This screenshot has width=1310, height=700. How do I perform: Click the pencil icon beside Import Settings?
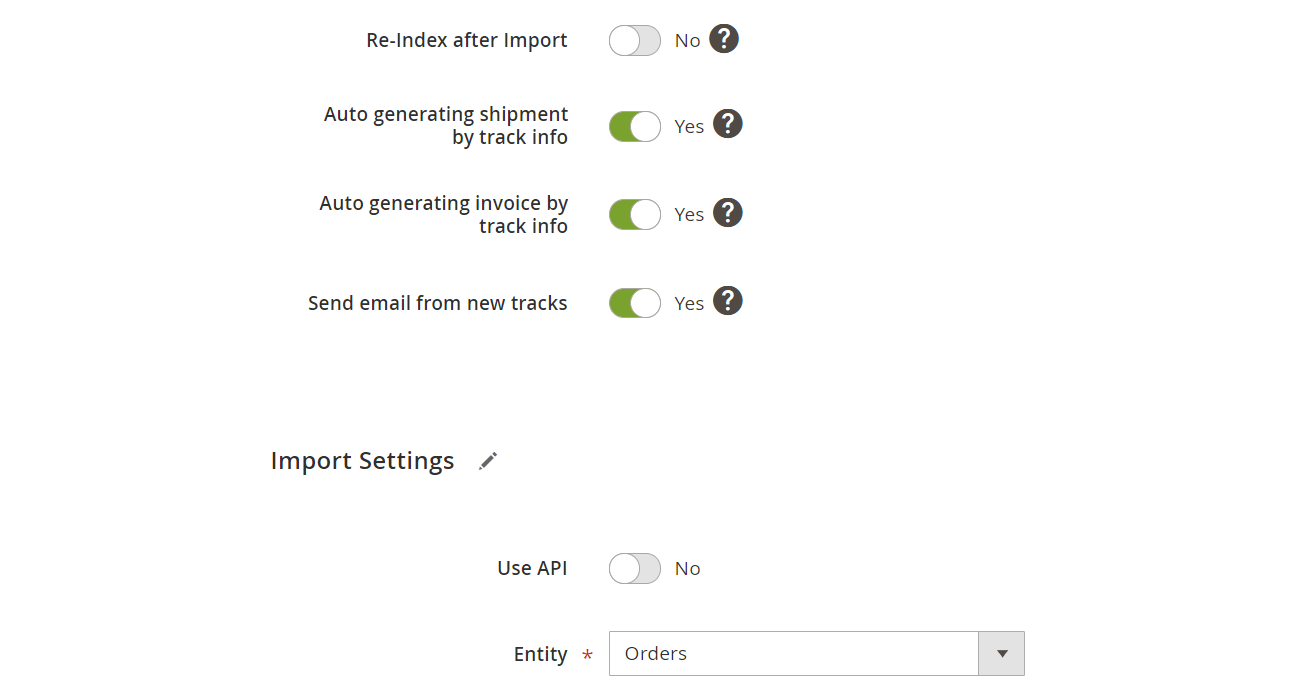click(488, 461)
